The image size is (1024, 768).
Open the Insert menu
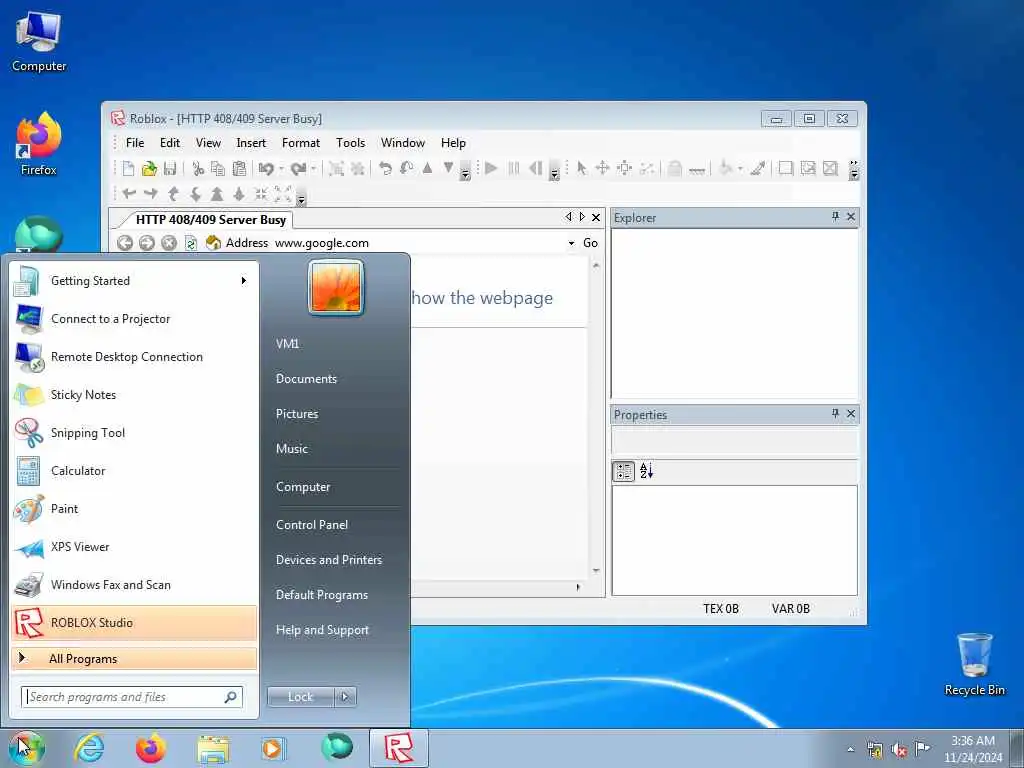click(251, 142)
